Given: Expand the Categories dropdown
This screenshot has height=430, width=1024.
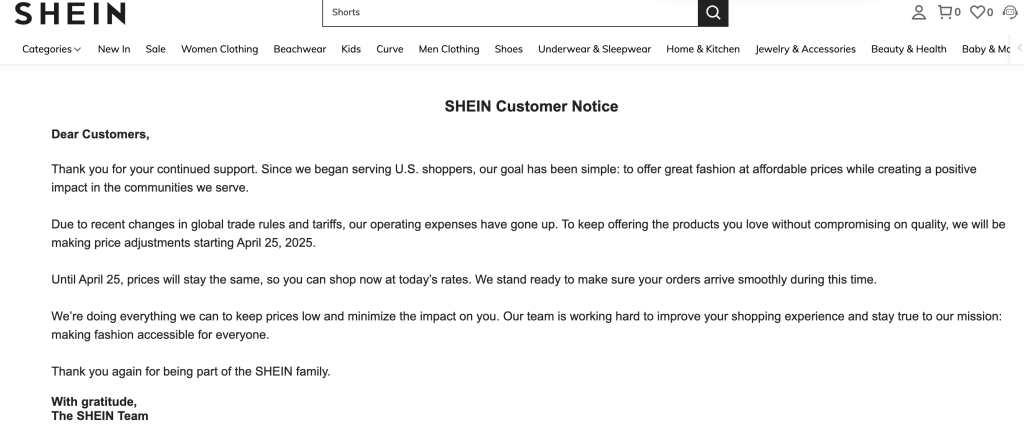Looking at the screenshot, I should click(x=52, y=49).
